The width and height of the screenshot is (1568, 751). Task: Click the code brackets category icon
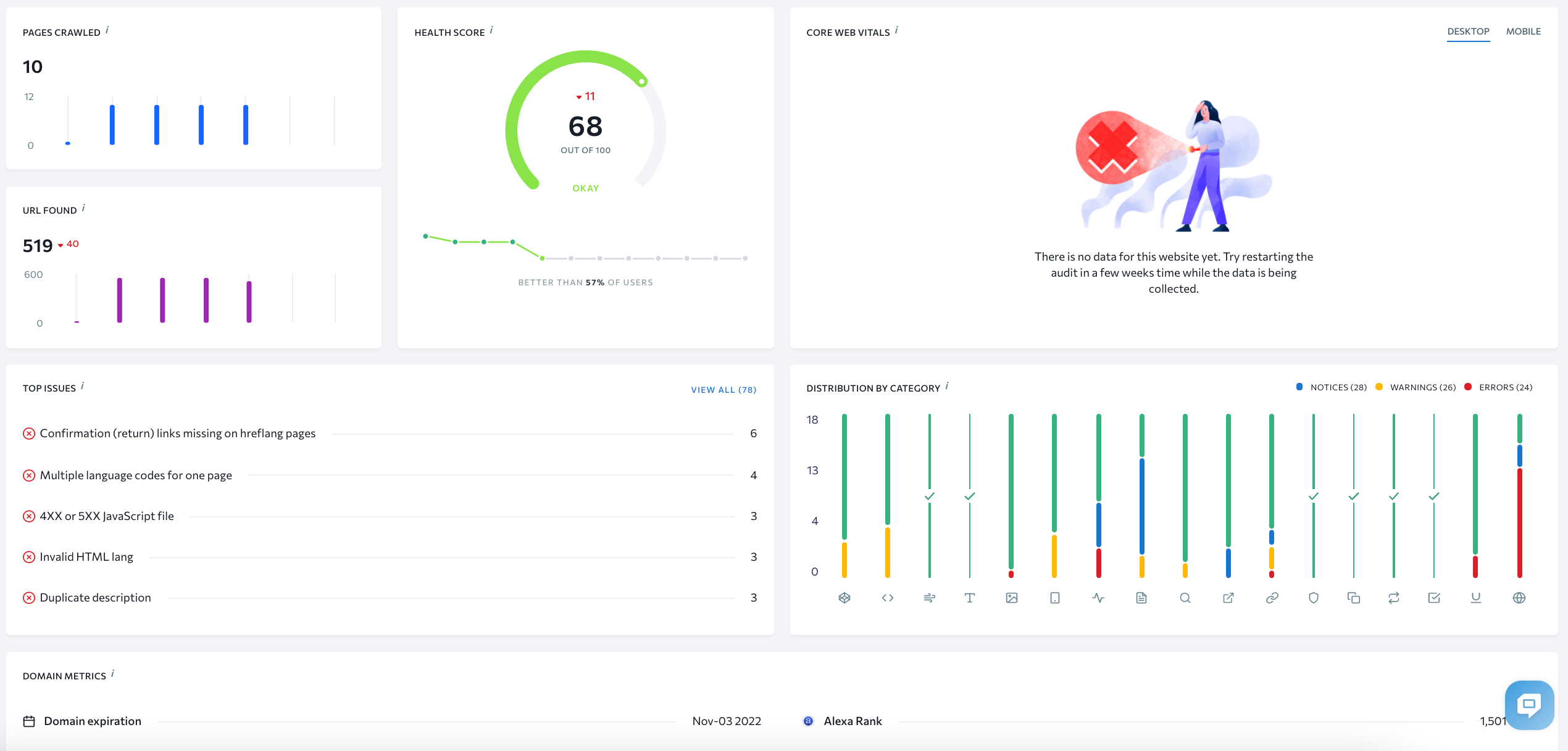888,598
